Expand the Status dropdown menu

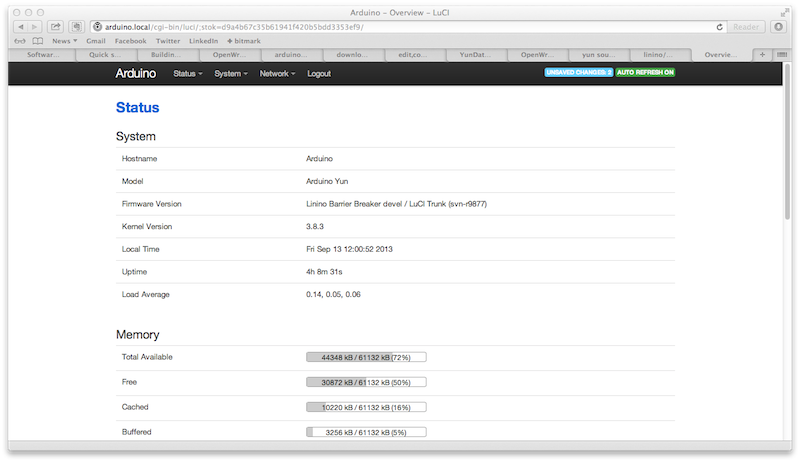coord(188,73)
